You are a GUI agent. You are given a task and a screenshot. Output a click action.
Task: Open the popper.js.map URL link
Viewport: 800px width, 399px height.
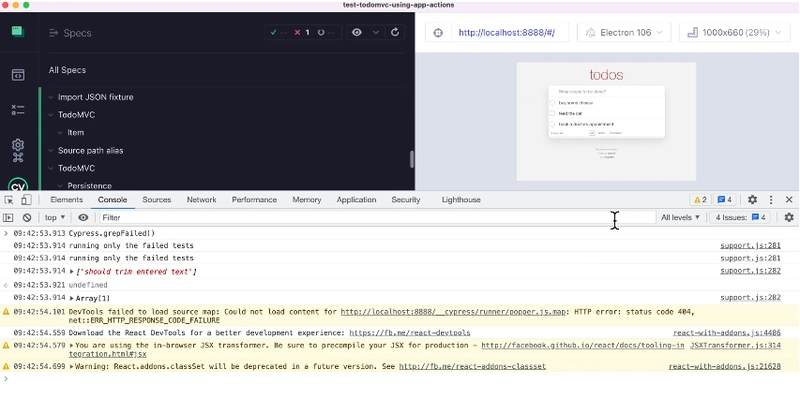453,312
